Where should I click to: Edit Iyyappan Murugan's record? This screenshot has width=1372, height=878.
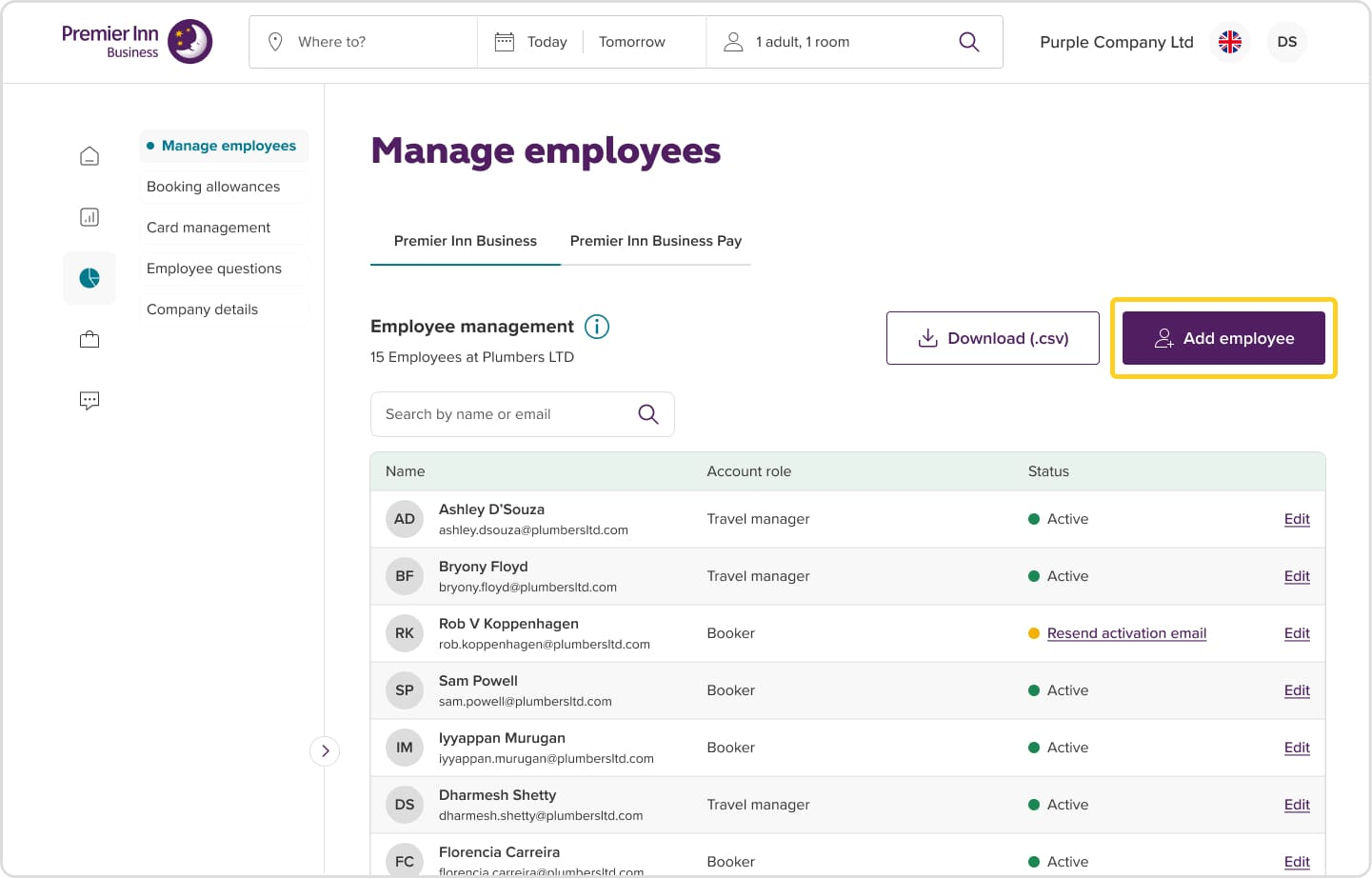[x=1297, y=748]
